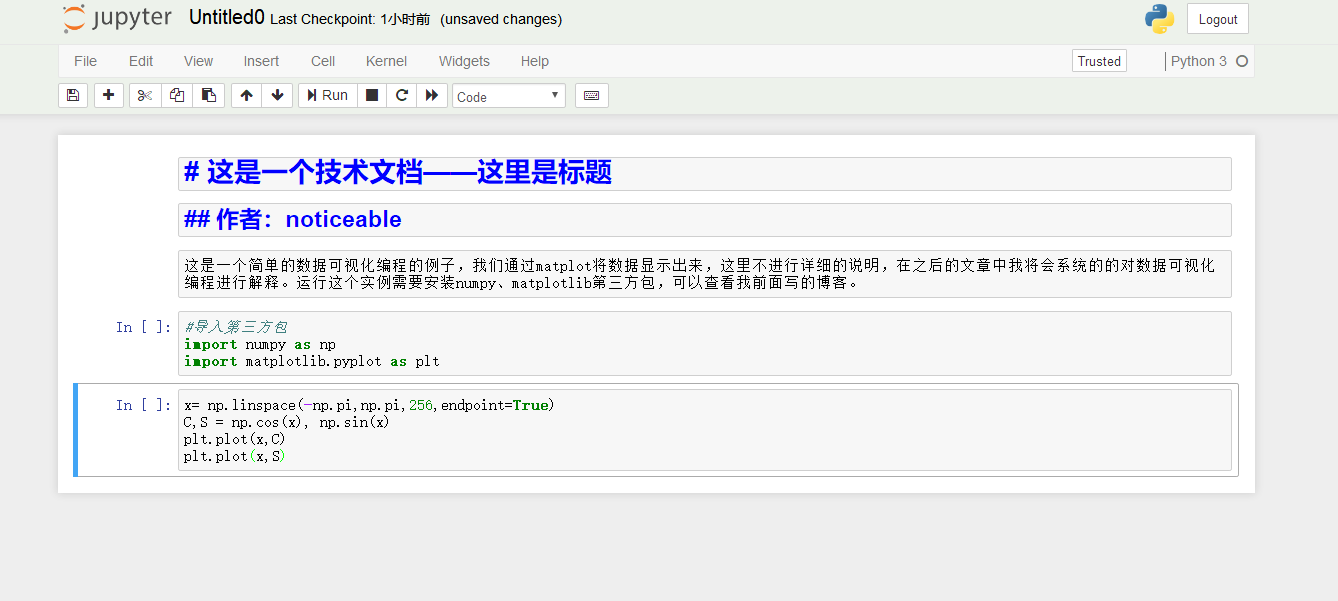1338x601 pixels.
Task: Click the 'In [ ]:' prompt of selected cell
Action: (144, 405)
